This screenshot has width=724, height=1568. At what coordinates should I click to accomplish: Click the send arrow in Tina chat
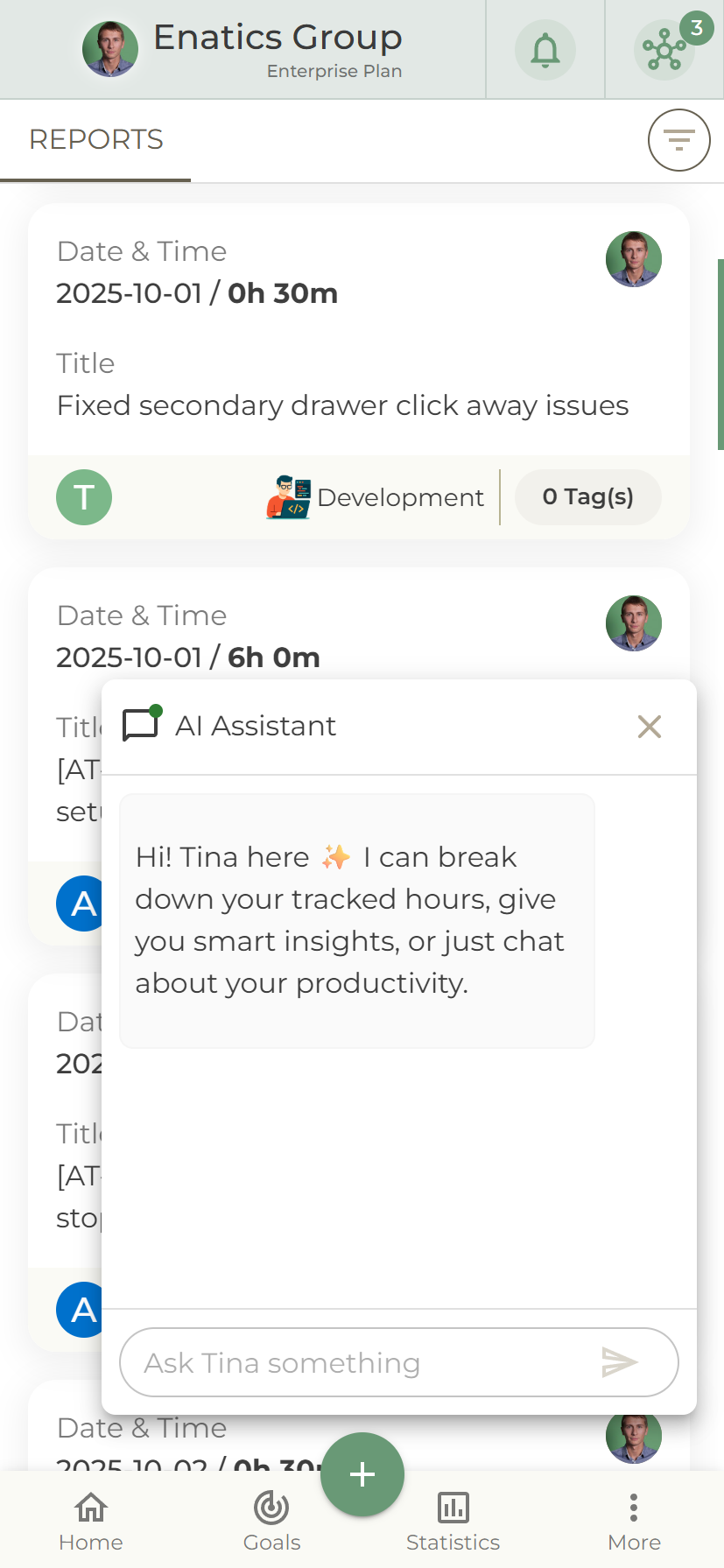tap(619, 1362)
